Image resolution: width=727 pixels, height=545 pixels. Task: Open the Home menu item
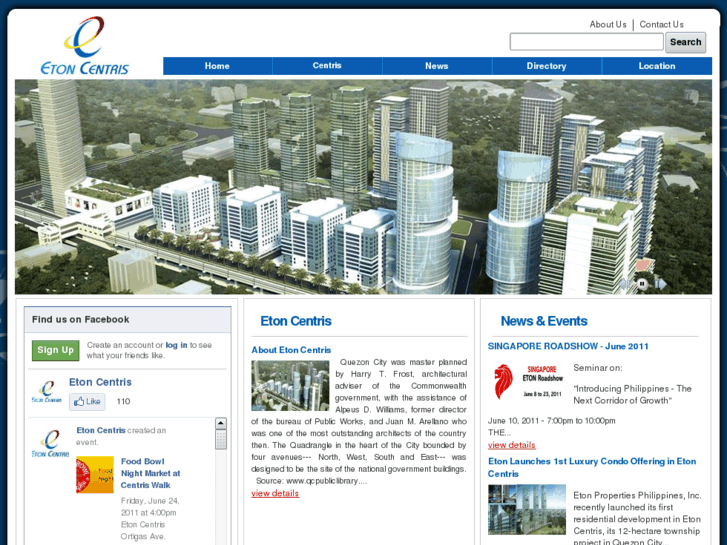point(217,66)
